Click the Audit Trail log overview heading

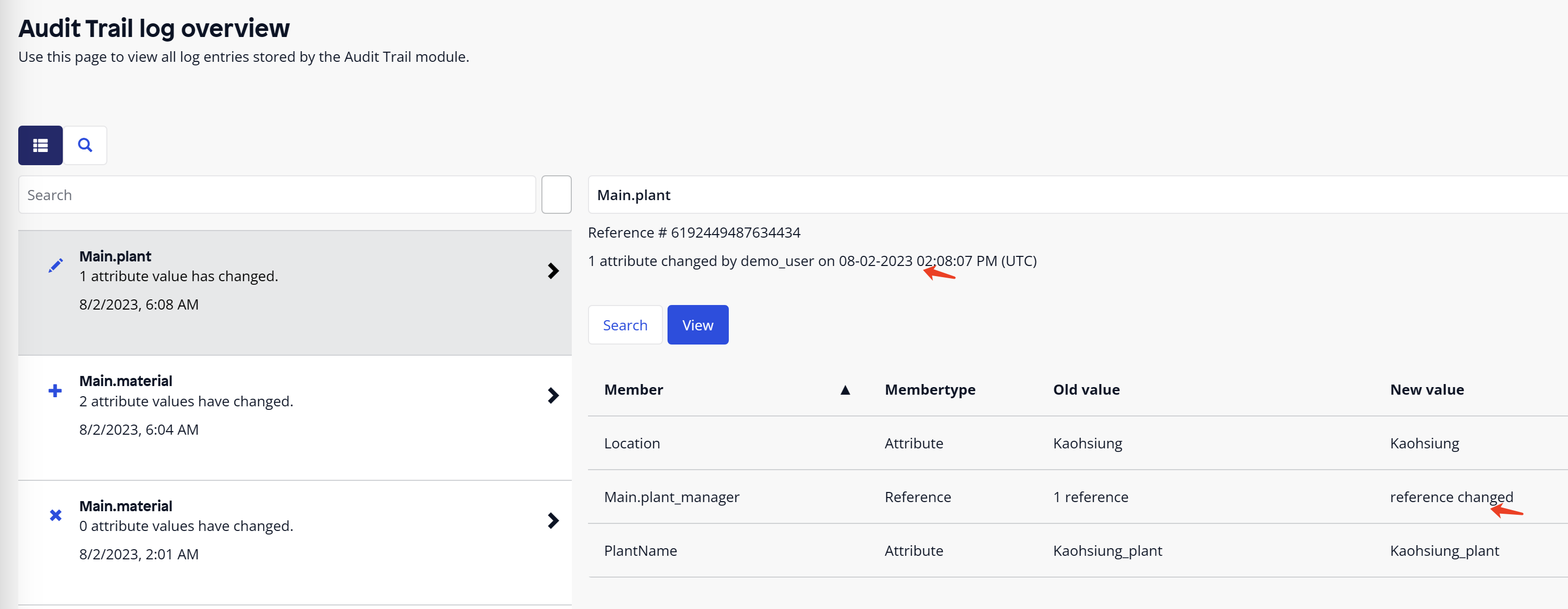coord(154,28)
